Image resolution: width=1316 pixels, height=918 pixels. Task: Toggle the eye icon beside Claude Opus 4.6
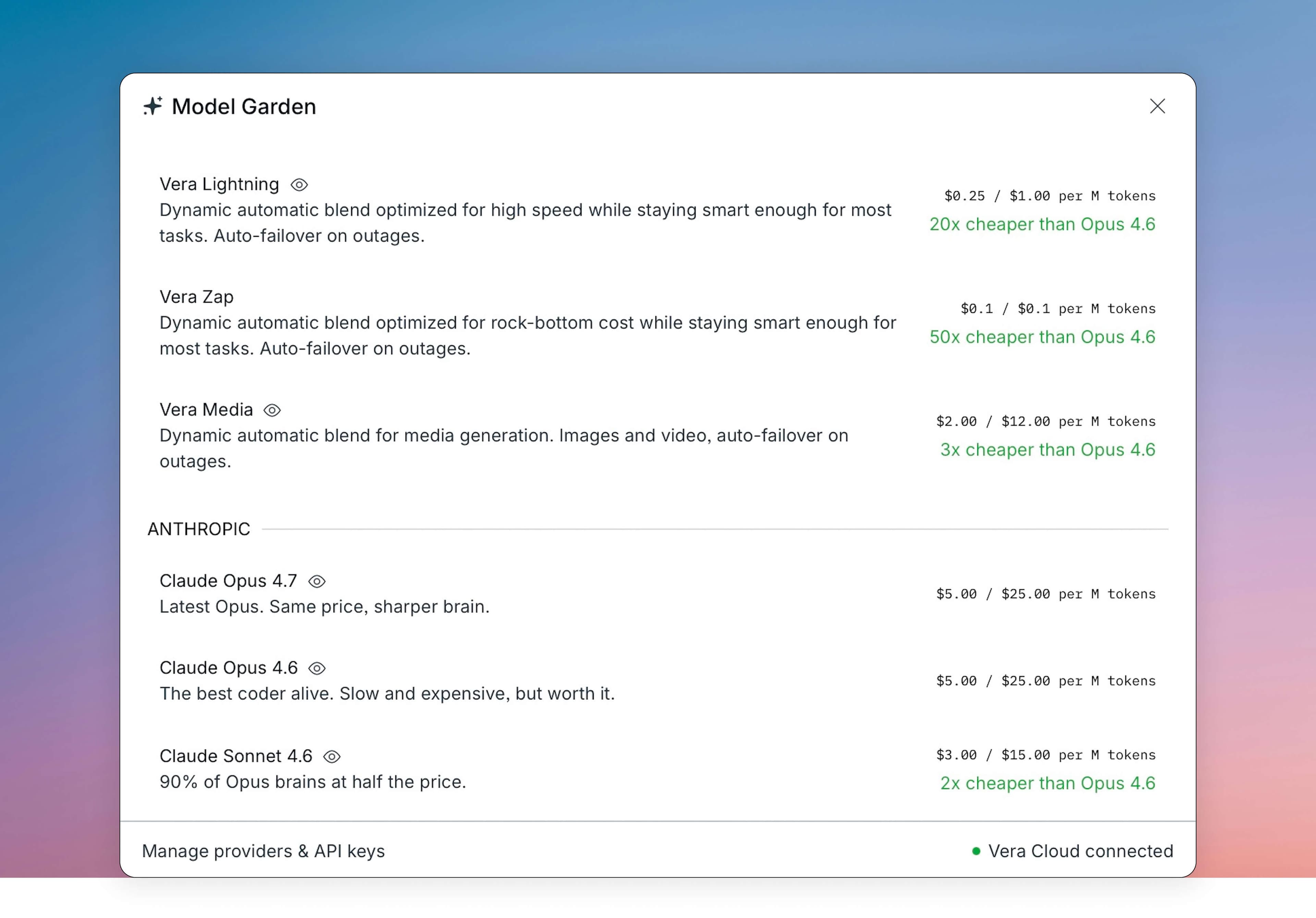tap(317, 668)
